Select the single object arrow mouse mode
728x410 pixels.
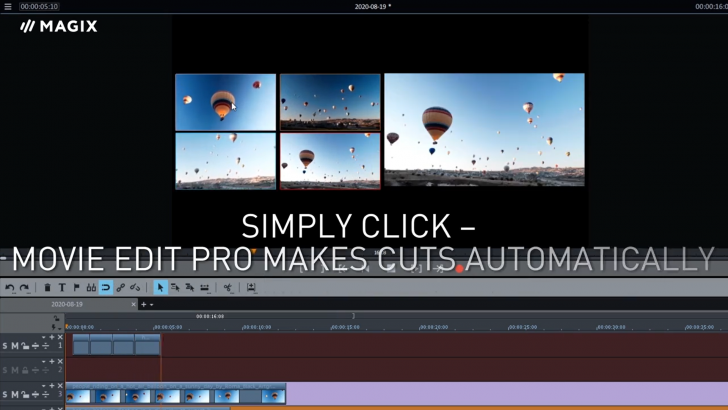[161, 288]
